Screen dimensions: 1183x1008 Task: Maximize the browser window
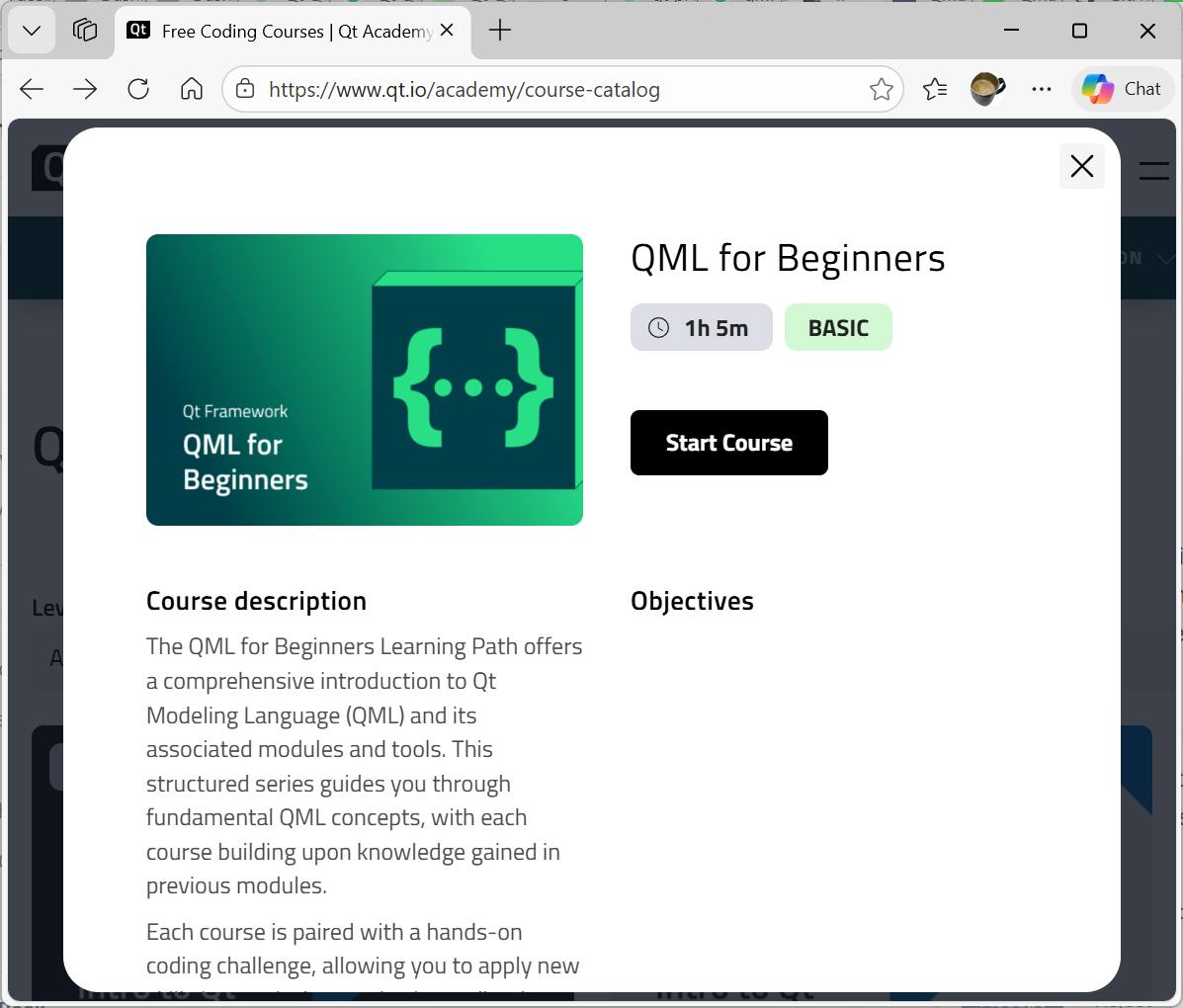(x=1079, y=31)
